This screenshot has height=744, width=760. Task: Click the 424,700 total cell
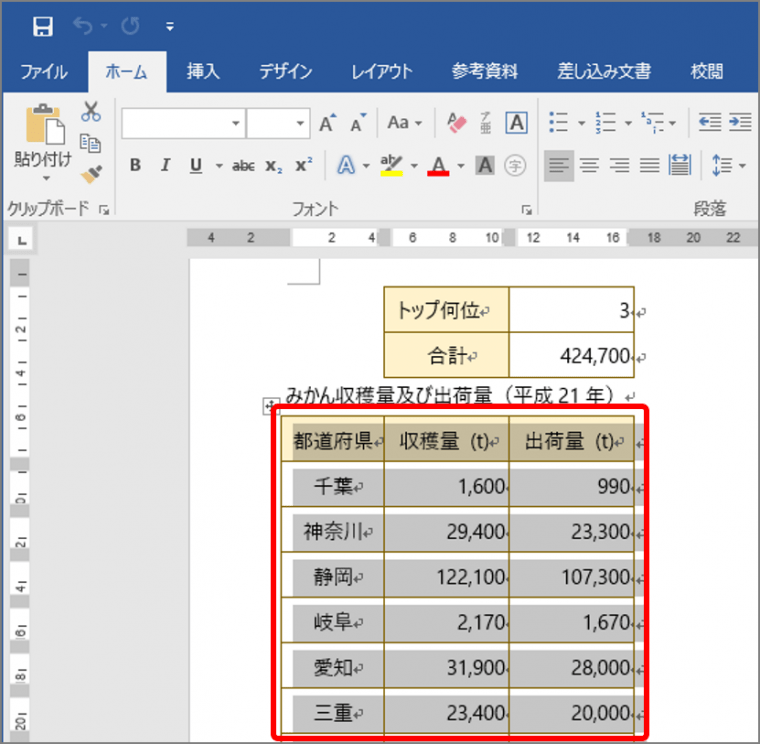[571, 355]
